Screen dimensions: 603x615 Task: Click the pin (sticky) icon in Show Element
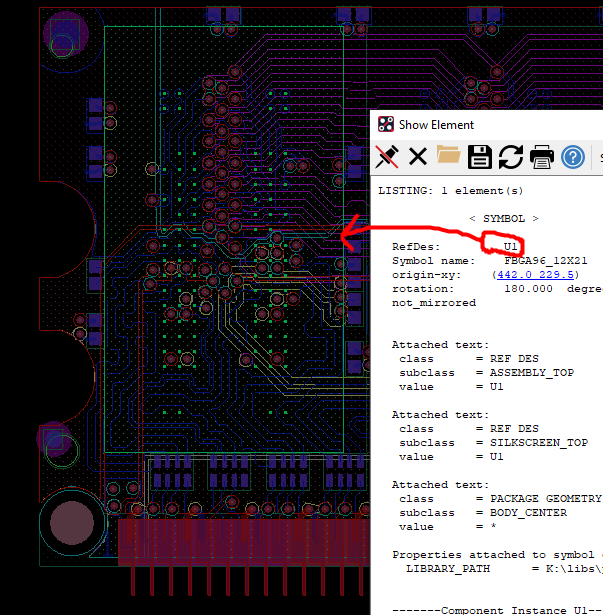387,157
